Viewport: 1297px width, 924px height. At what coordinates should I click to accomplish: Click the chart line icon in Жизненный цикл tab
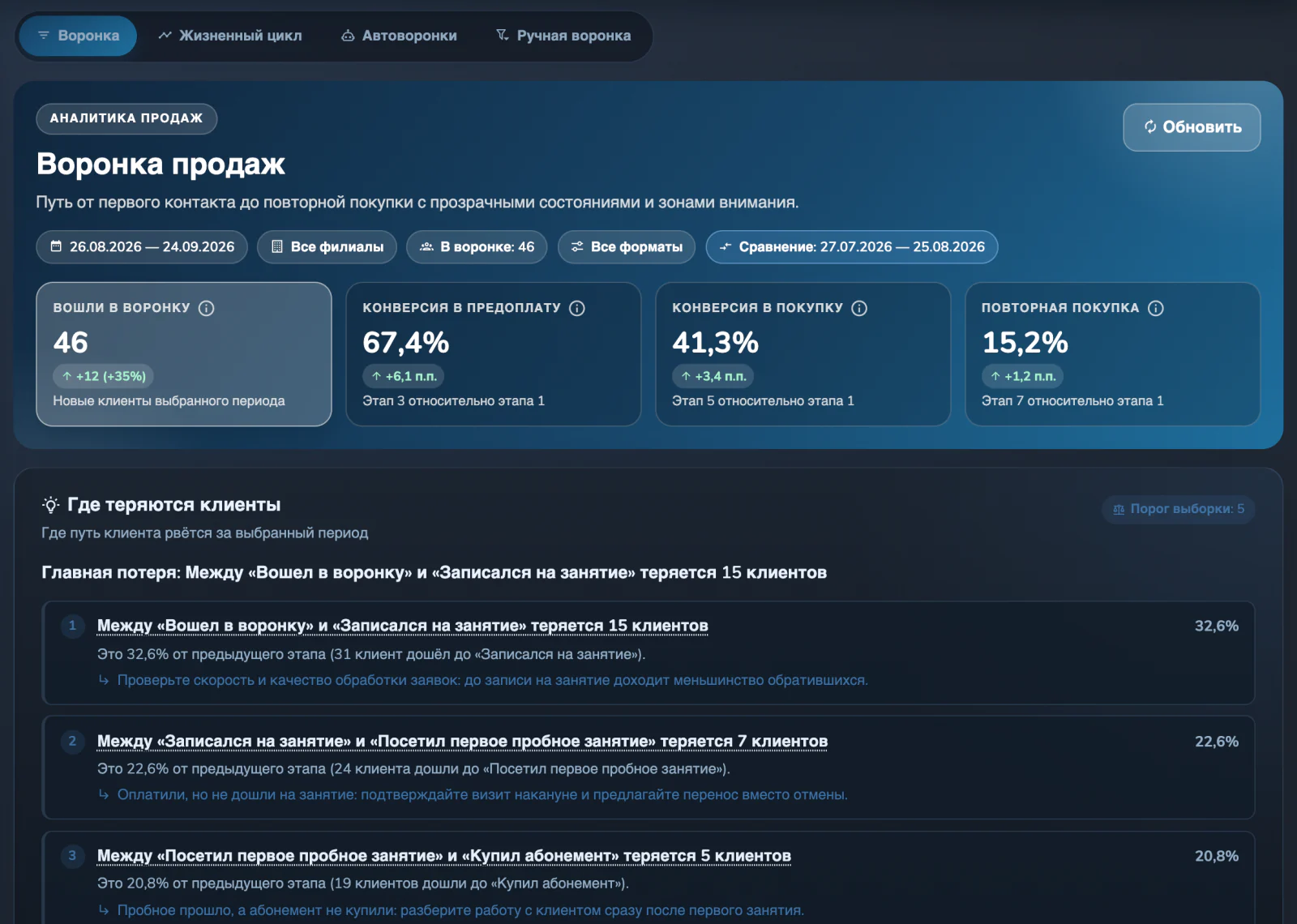tap(165, 36)
